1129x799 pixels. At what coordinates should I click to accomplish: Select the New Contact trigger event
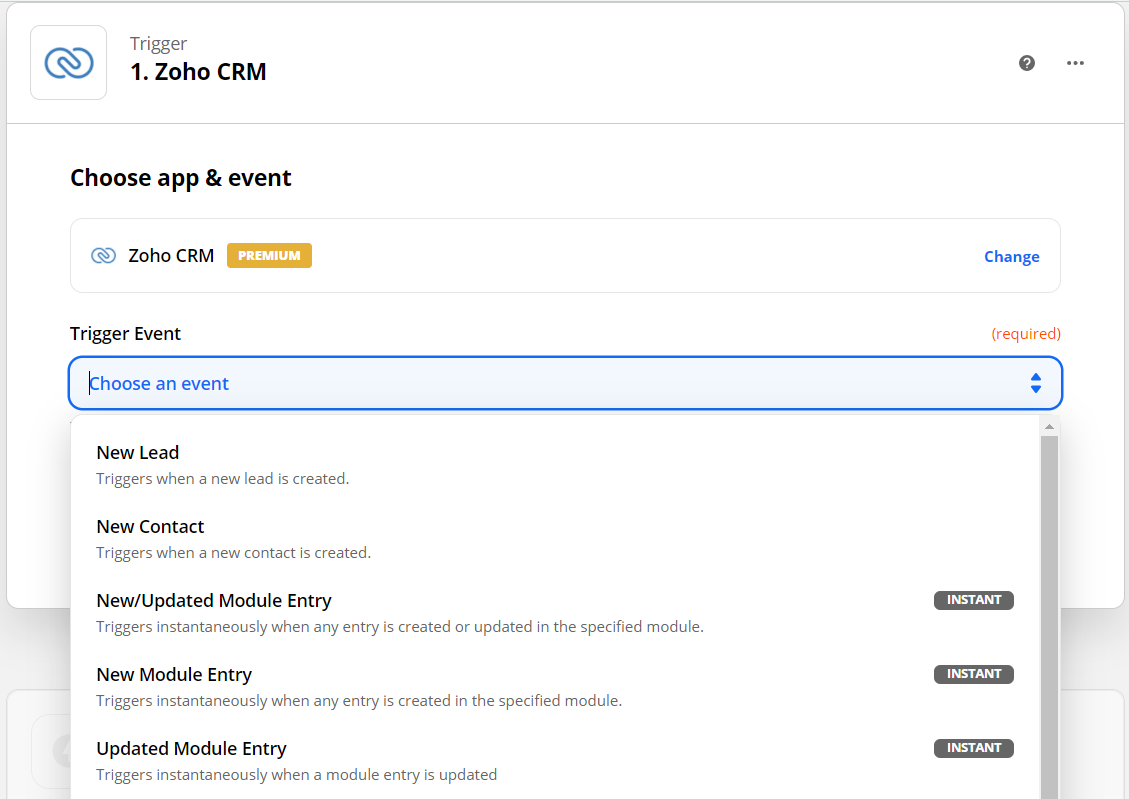click(x=150, y=527)
